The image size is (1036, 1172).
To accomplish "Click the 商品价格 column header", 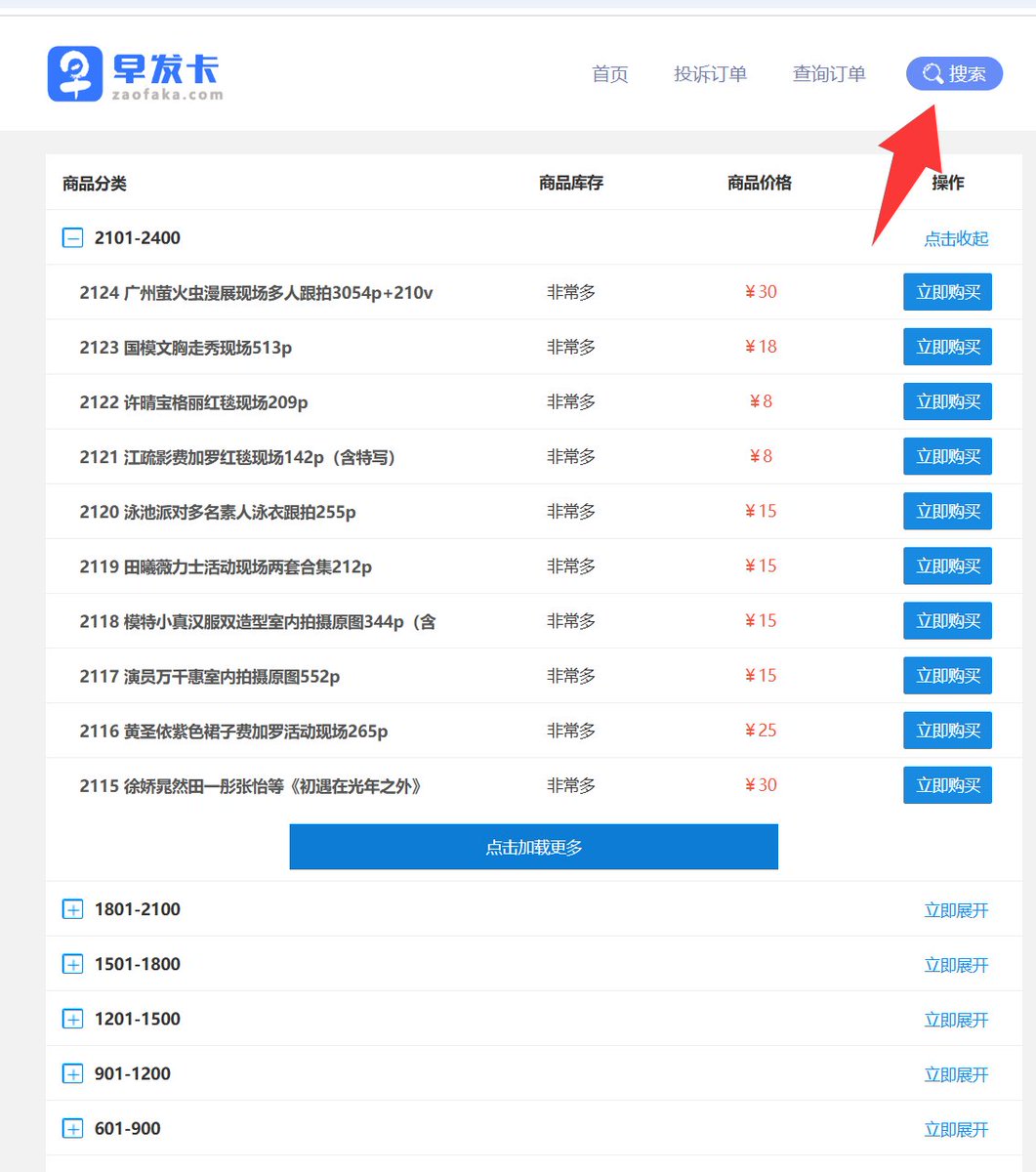I will [x=760, y=183].
